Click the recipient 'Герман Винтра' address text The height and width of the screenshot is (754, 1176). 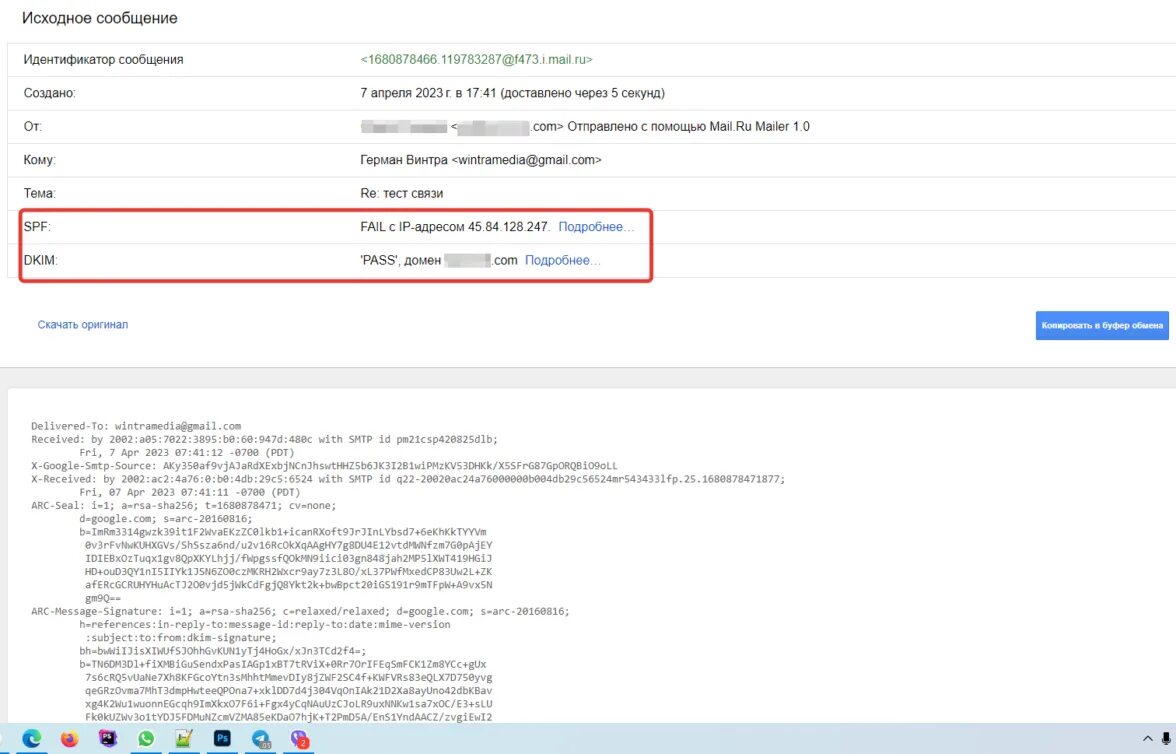(481, 160)
